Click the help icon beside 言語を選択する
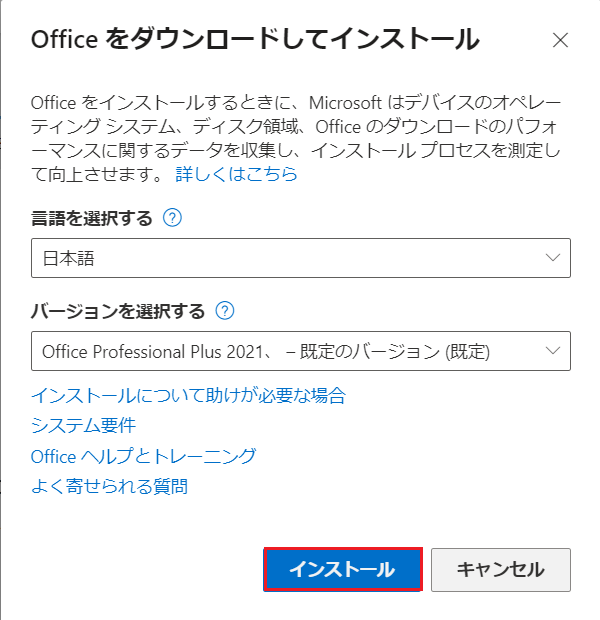Viewport: 600px width, 620px height. click(172, 219)
